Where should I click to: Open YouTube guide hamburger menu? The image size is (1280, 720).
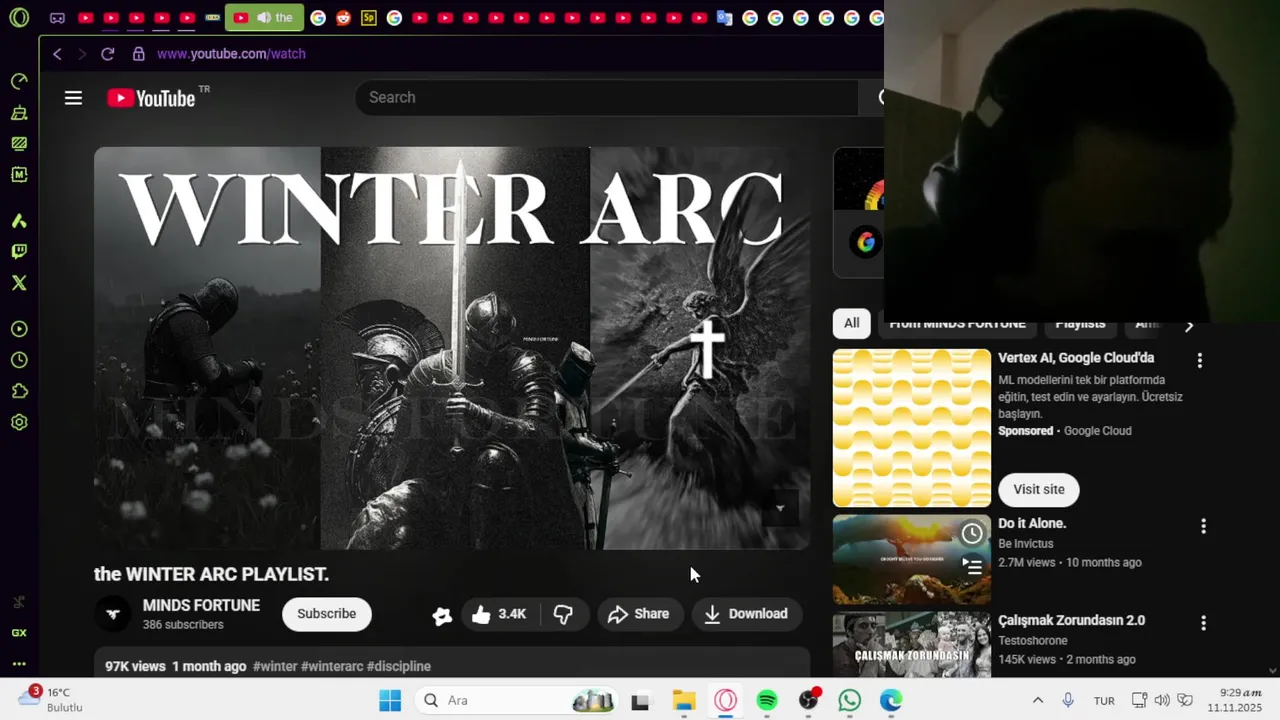tap(73, 97)
